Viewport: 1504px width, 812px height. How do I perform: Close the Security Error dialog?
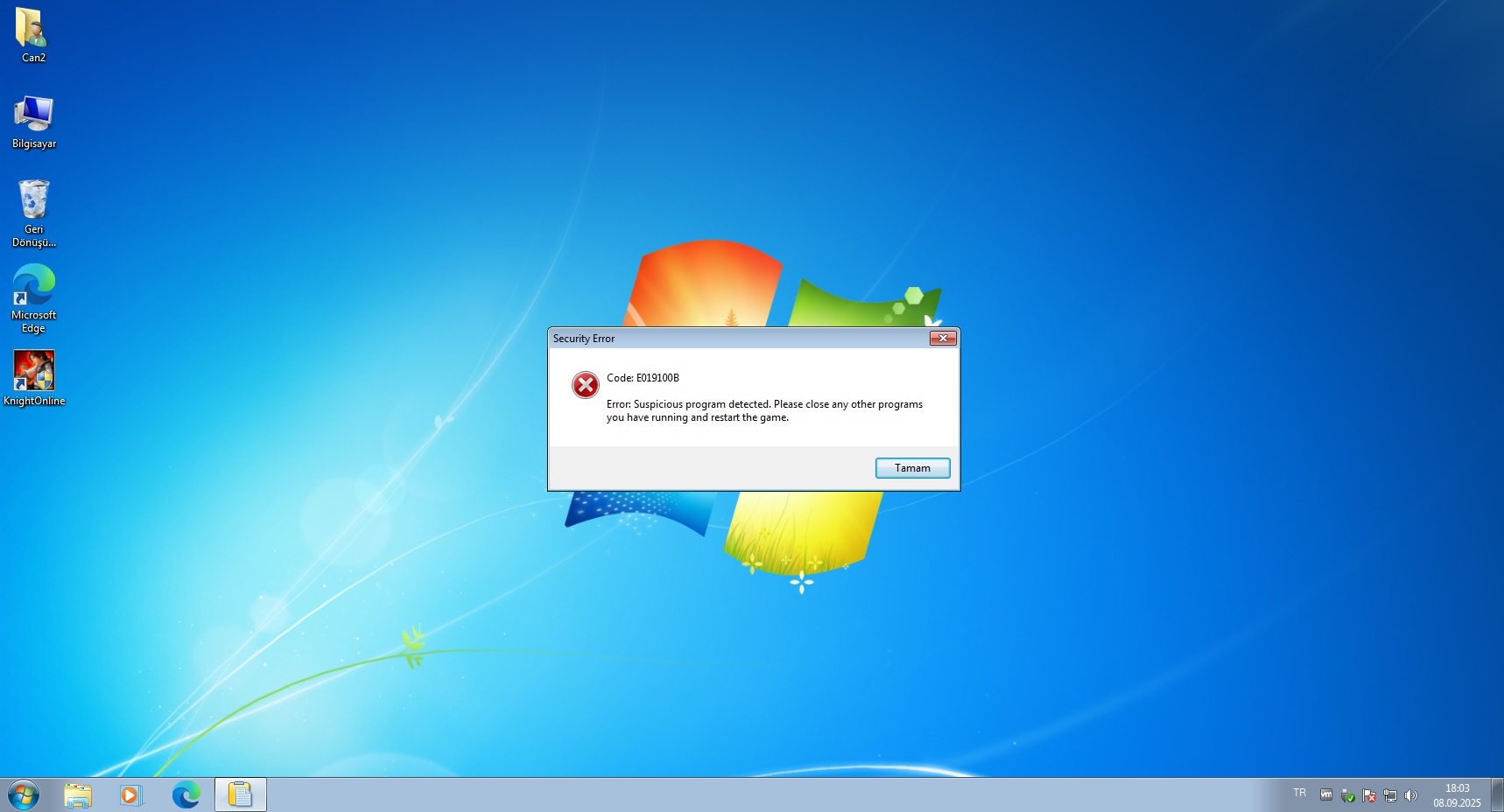(943, 339)
